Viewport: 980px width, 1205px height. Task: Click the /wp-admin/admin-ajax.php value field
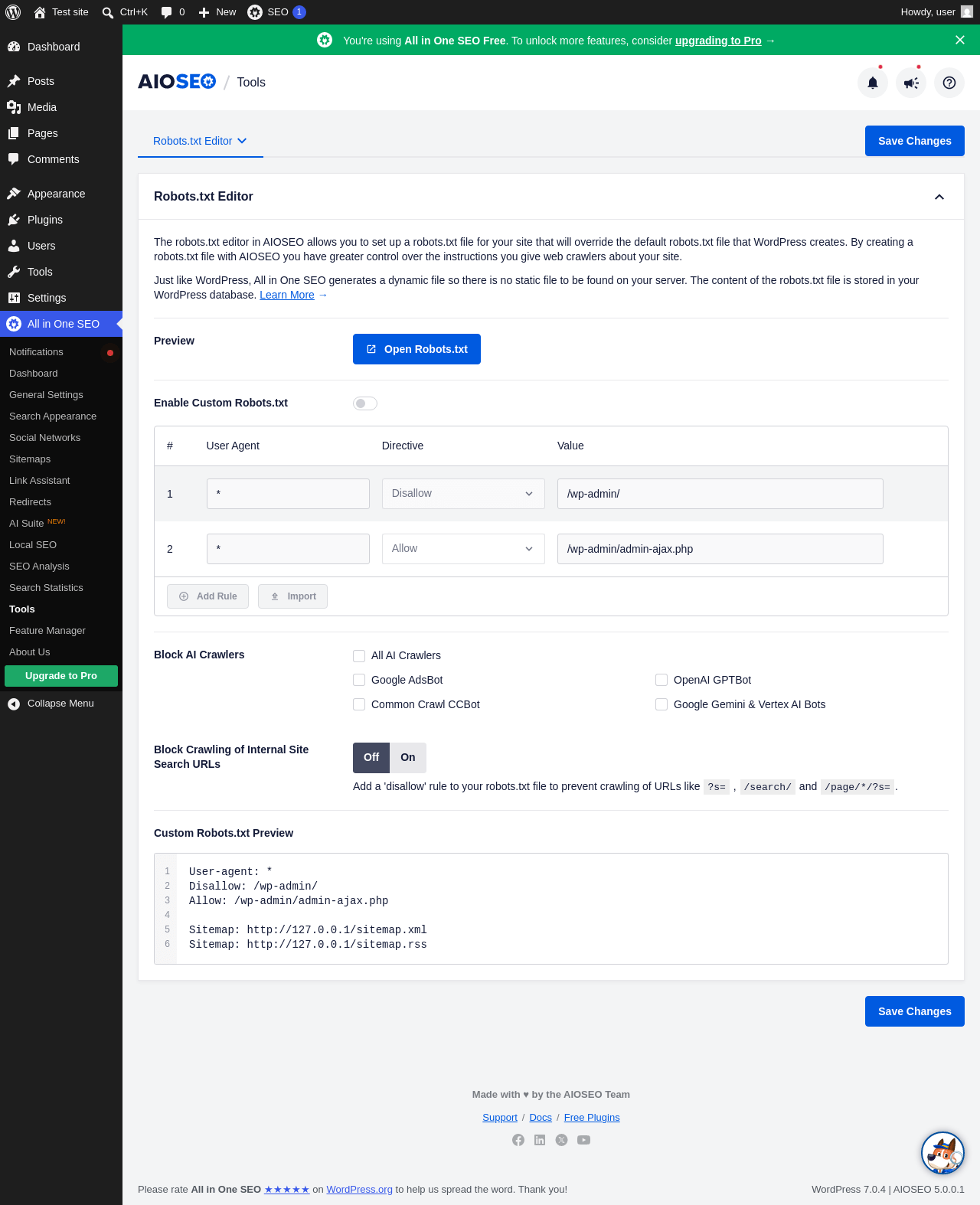click(720, 549)
